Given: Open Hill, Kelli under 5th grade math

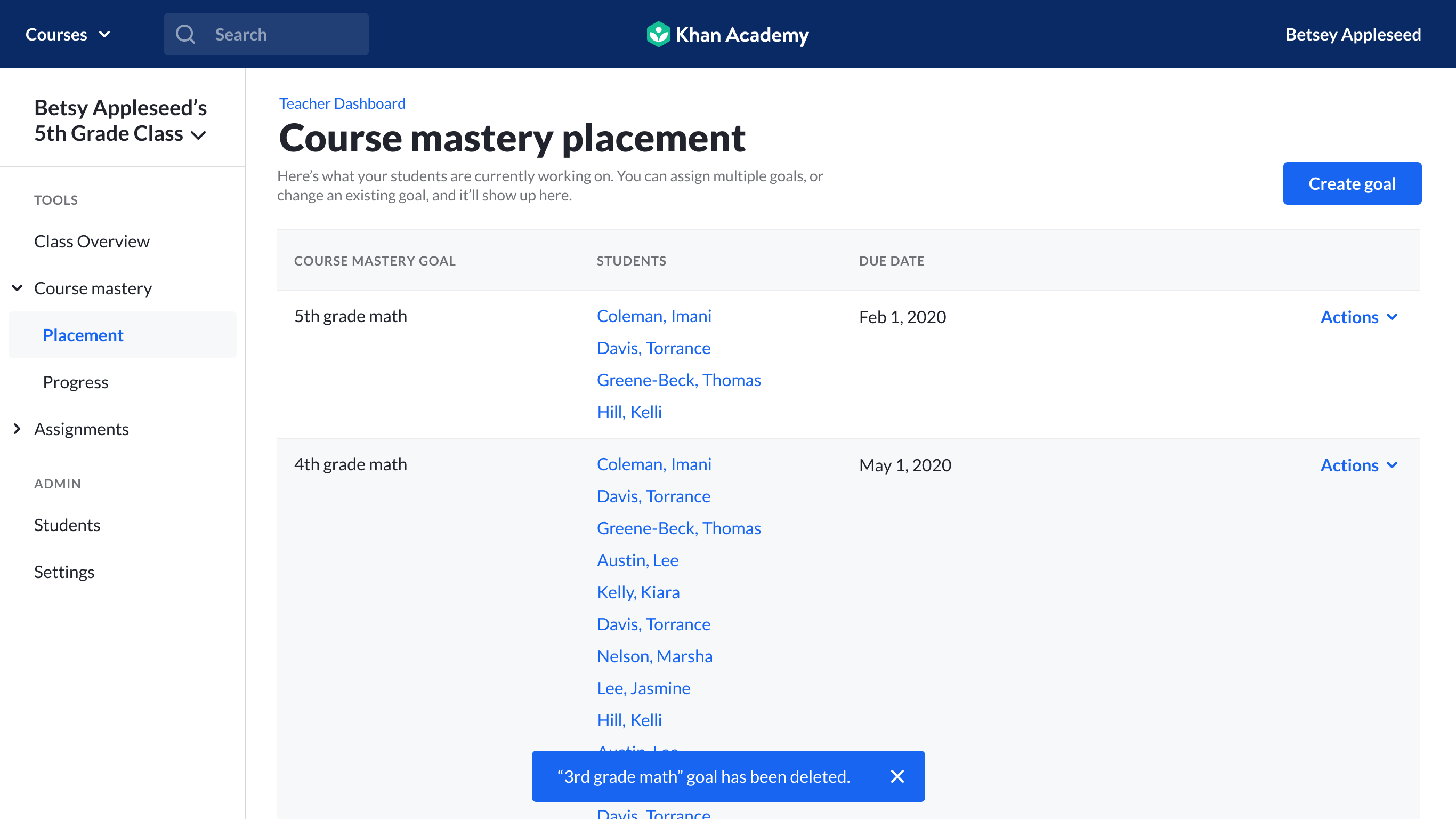Looking at the screenshot, I should pyautogui.click(x=629, y=412).
